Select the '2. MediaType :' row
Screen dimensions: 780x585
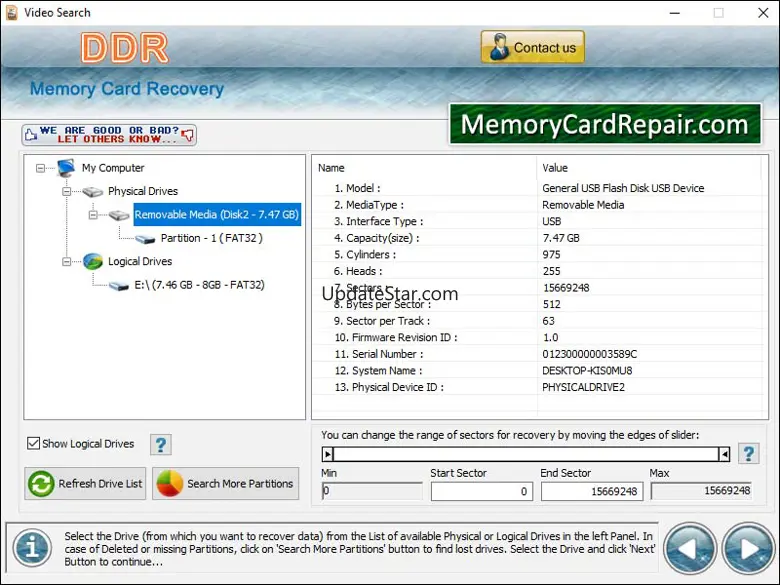coord(537,205)
